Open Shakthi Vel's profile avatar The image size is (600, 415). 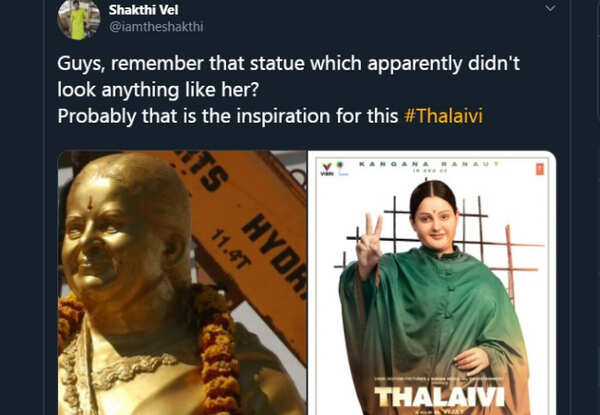coord(79,19)
